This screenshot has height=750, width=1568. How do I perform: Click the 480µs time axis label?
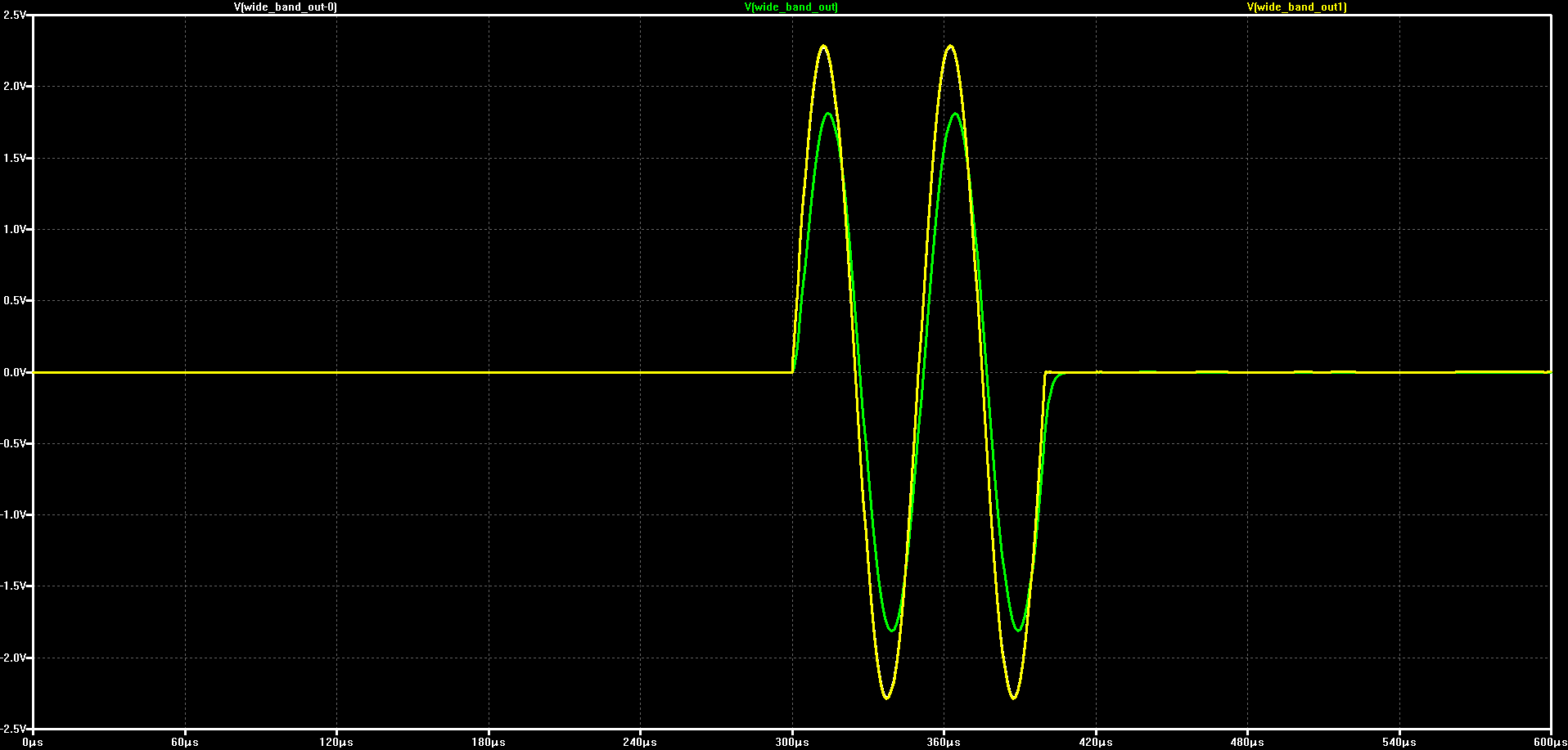(x=1247, y=743)
